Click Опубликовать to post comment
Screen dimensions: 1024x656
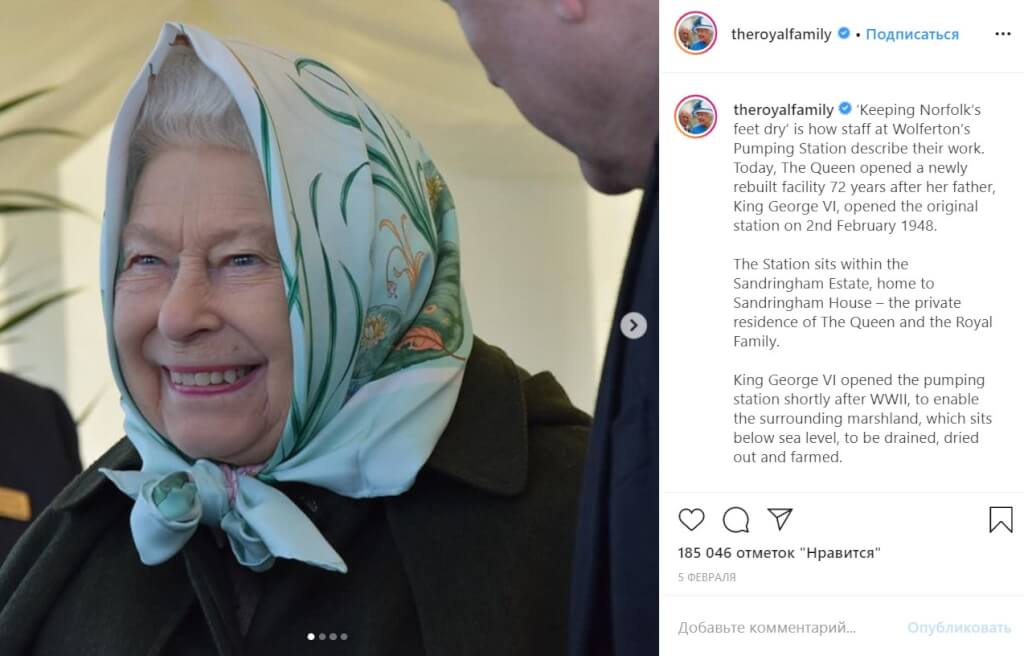pos(959,627)
